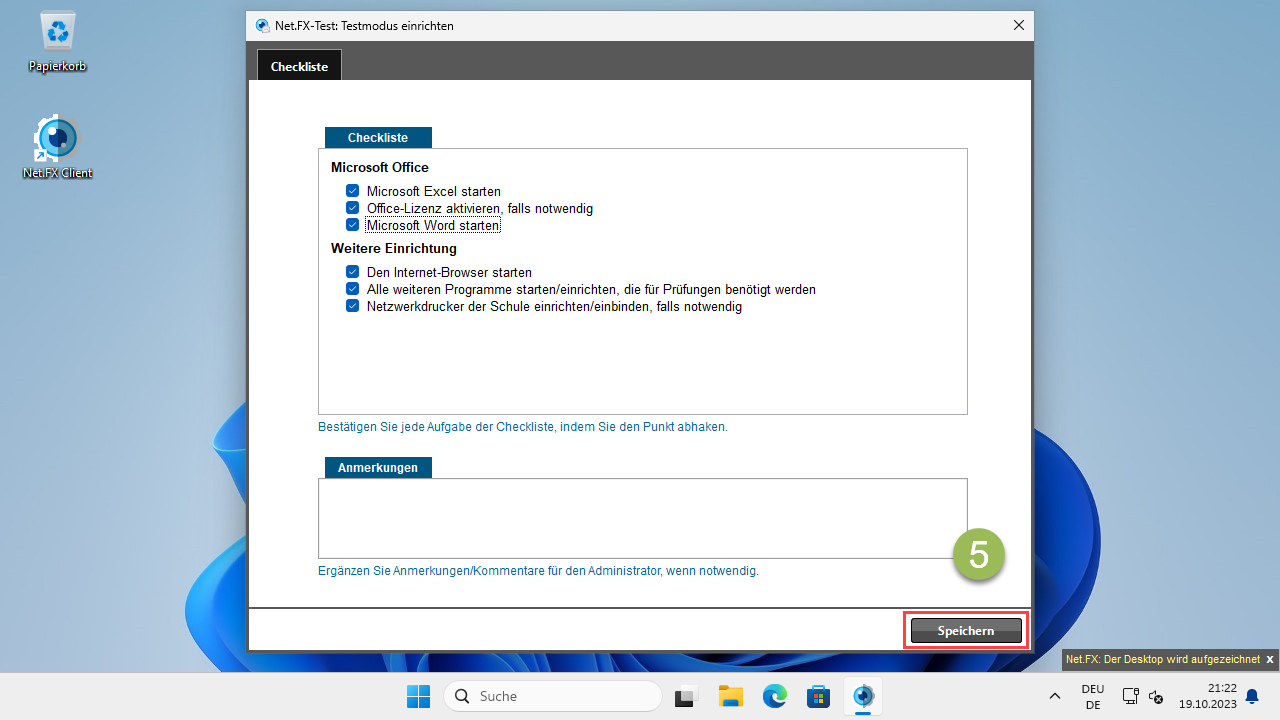
Task: Toggle Den Internet-Browser starten checkbox
Action: click(352, 272)
